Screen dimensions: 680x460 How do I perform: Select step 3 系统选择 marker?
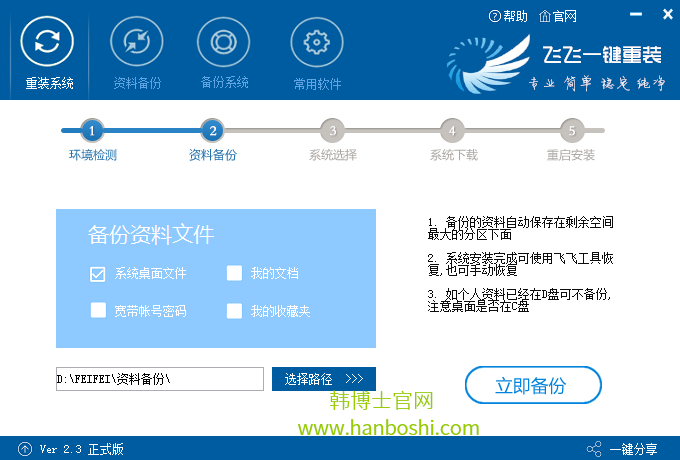[332, 130]
